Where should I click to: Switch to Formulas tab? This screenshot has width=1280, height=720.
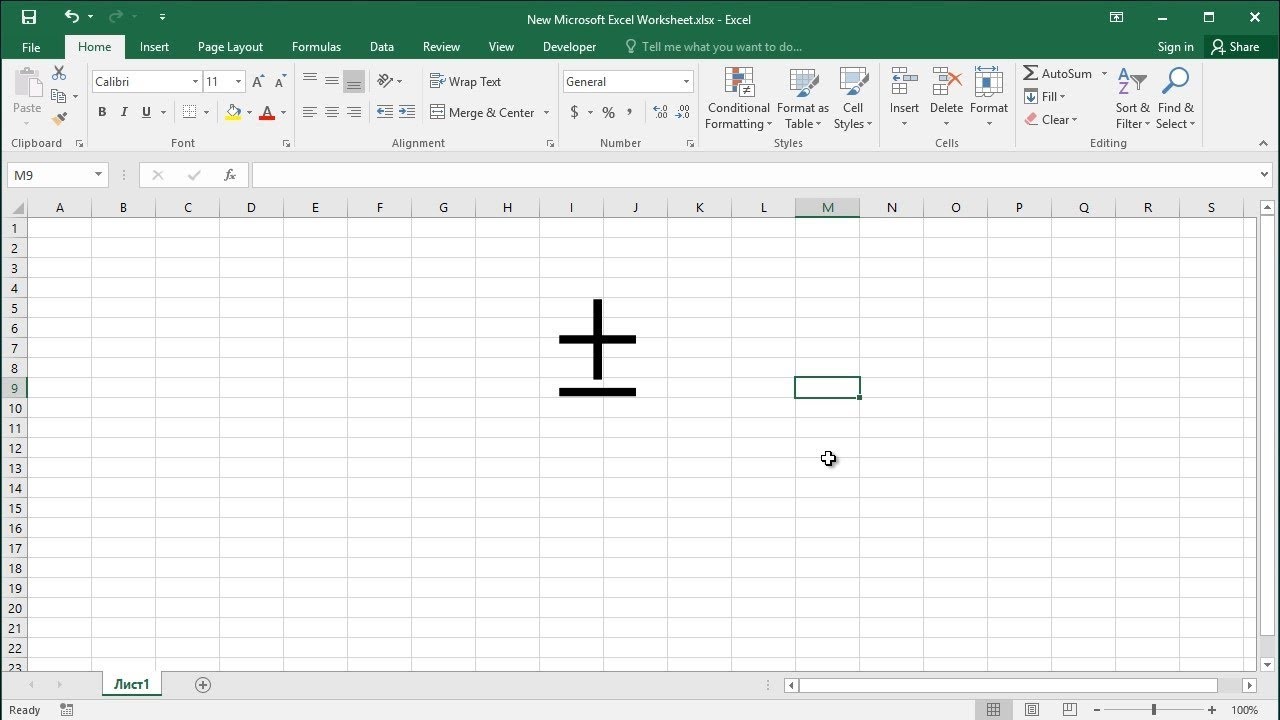coord(316,47)
